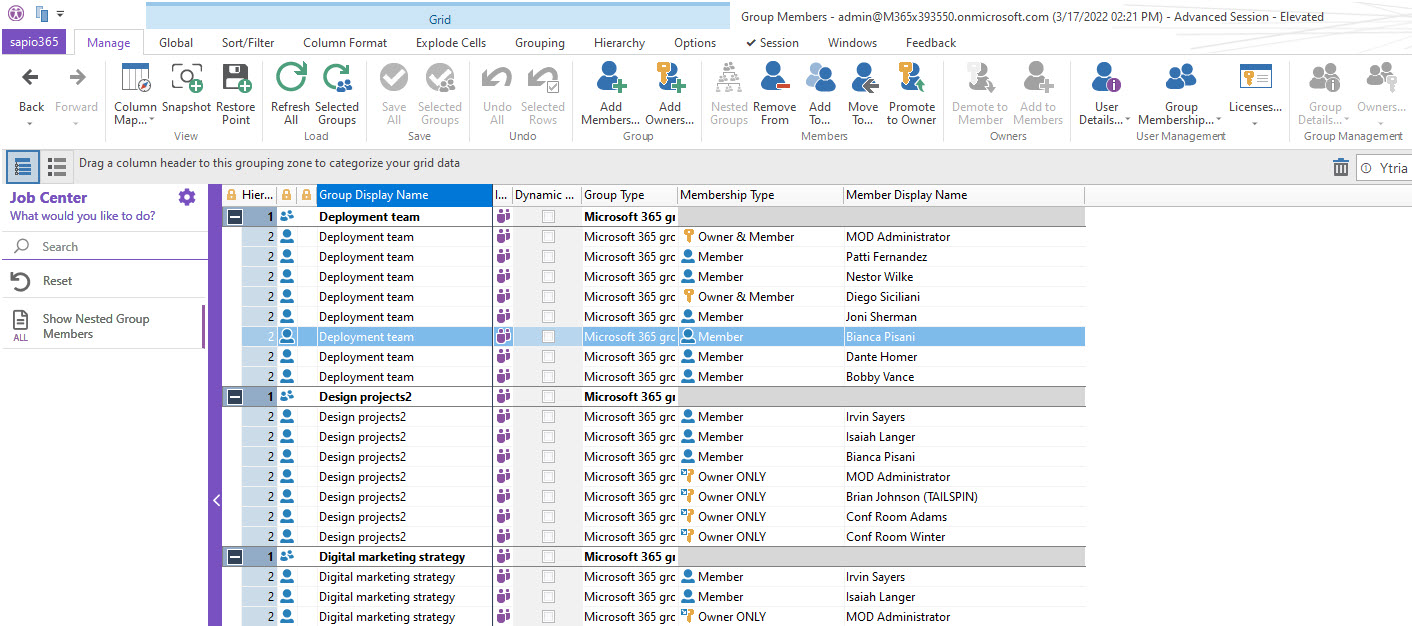Collapse the Digital marketing strategy group
The width and height of the screenshot is (1412, 626).
[x=235, y=557]
